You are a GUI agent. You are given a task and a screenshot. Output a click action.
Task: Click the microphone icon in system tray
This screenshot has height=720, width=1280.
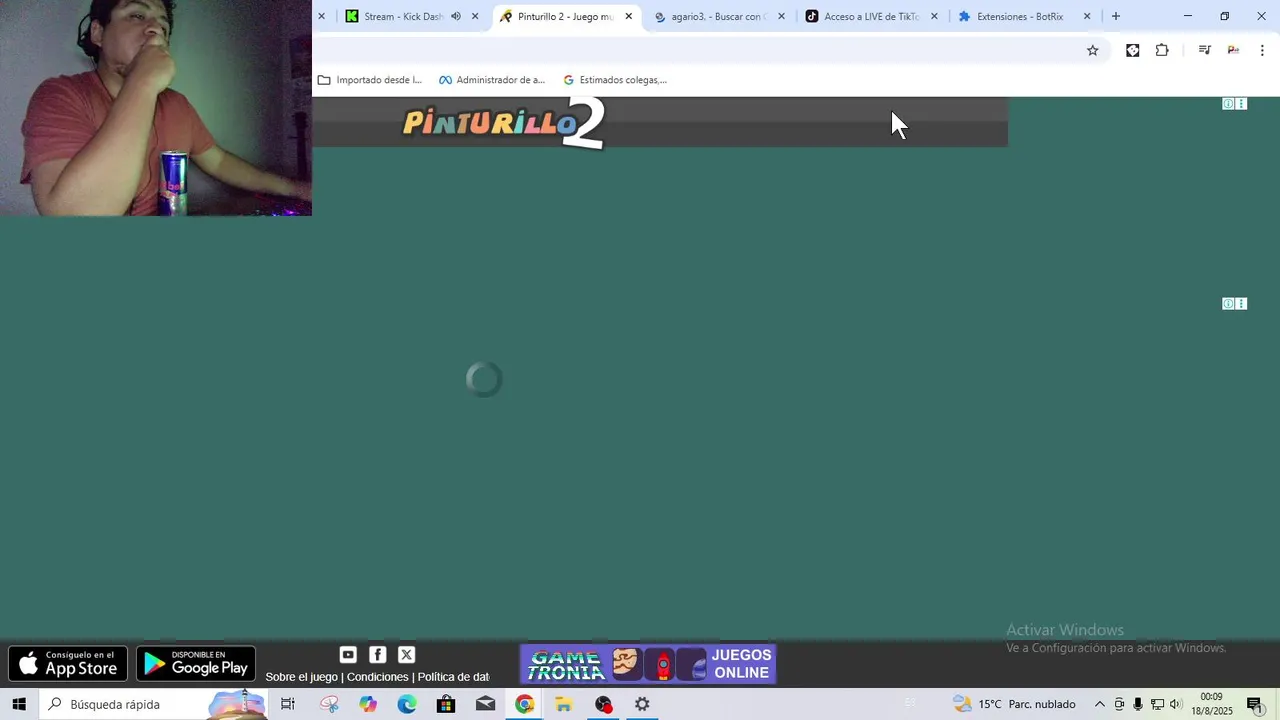tap(1138, 704)
